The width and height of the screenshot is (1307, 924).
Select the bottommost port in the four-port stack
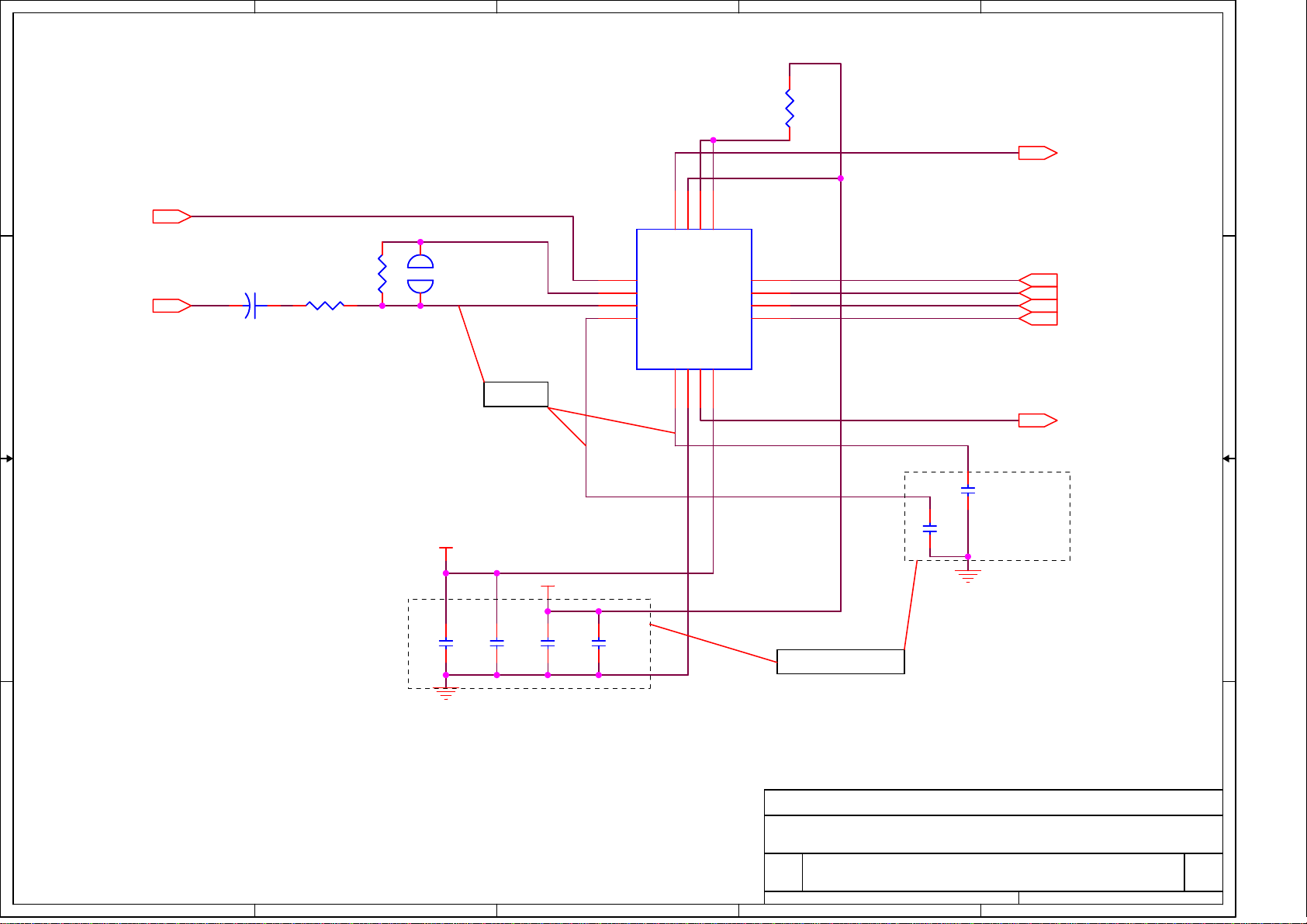pos(1038,319)
